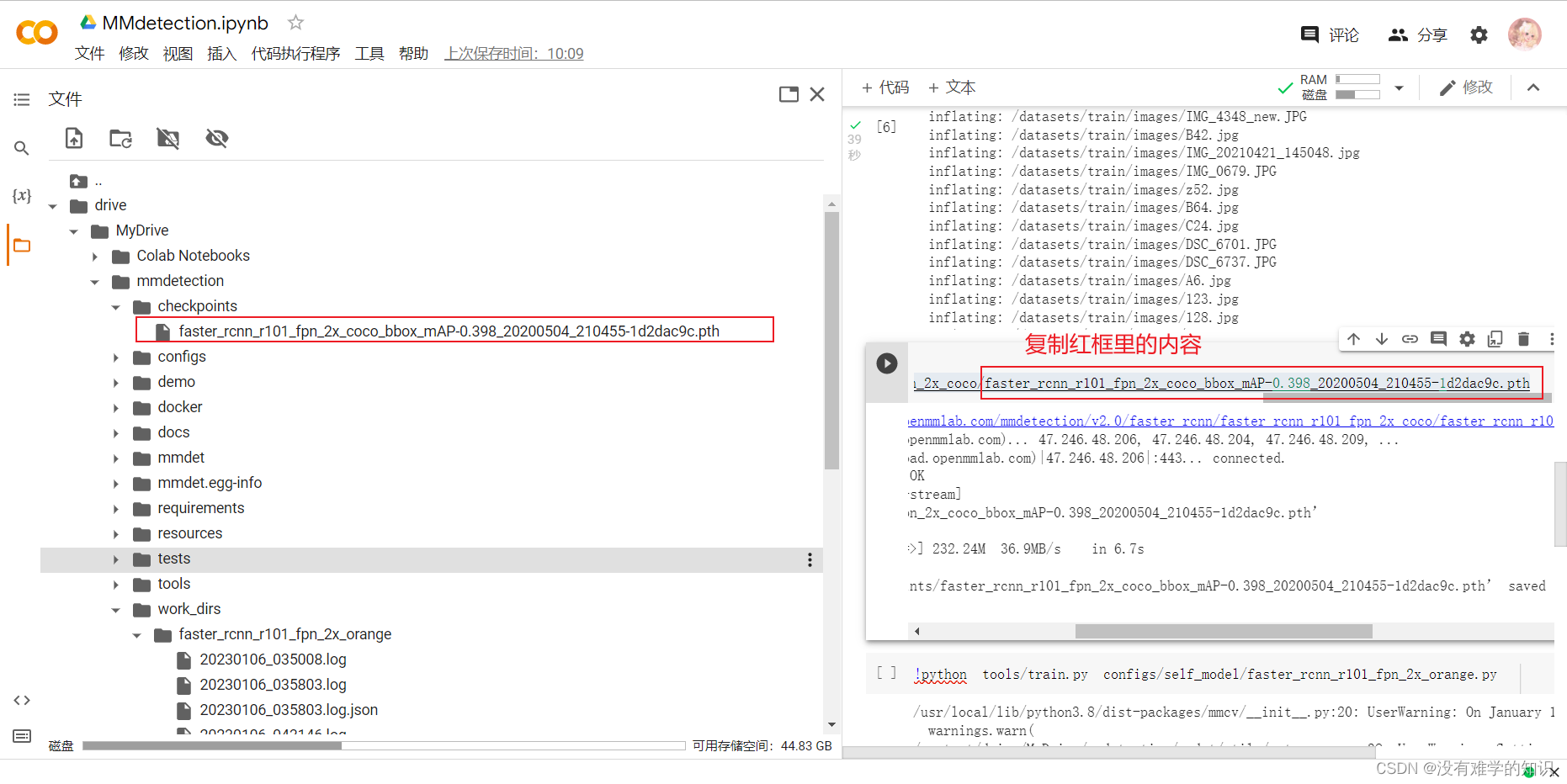This screenshot has width=1567, height=784.
Task: Open the download.openmmlab.com output link
Action: point(1230,421)
